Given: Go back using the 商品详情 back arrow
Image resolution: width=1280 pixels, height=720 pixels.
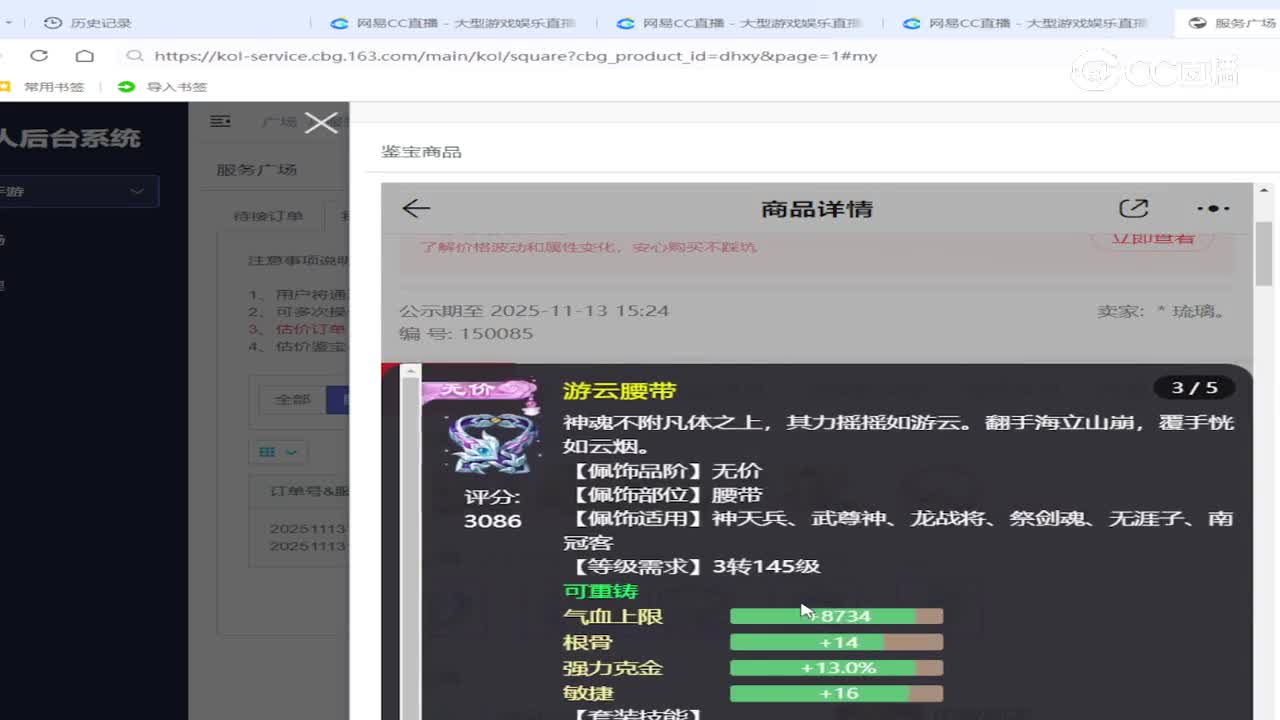Looking at the screenshot, I should tap(416, 208).
